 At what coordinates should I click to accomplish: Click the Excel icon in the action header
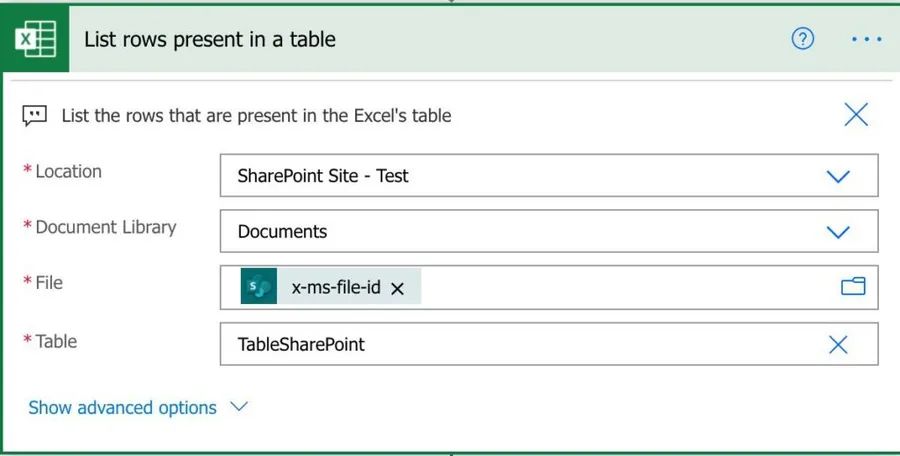[x=35, y=40]
